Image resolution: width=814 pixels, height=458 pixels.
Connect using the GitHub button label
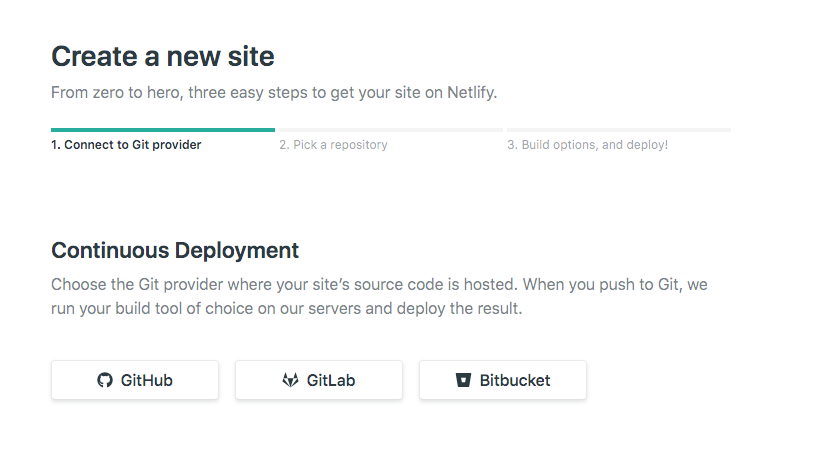146,380
